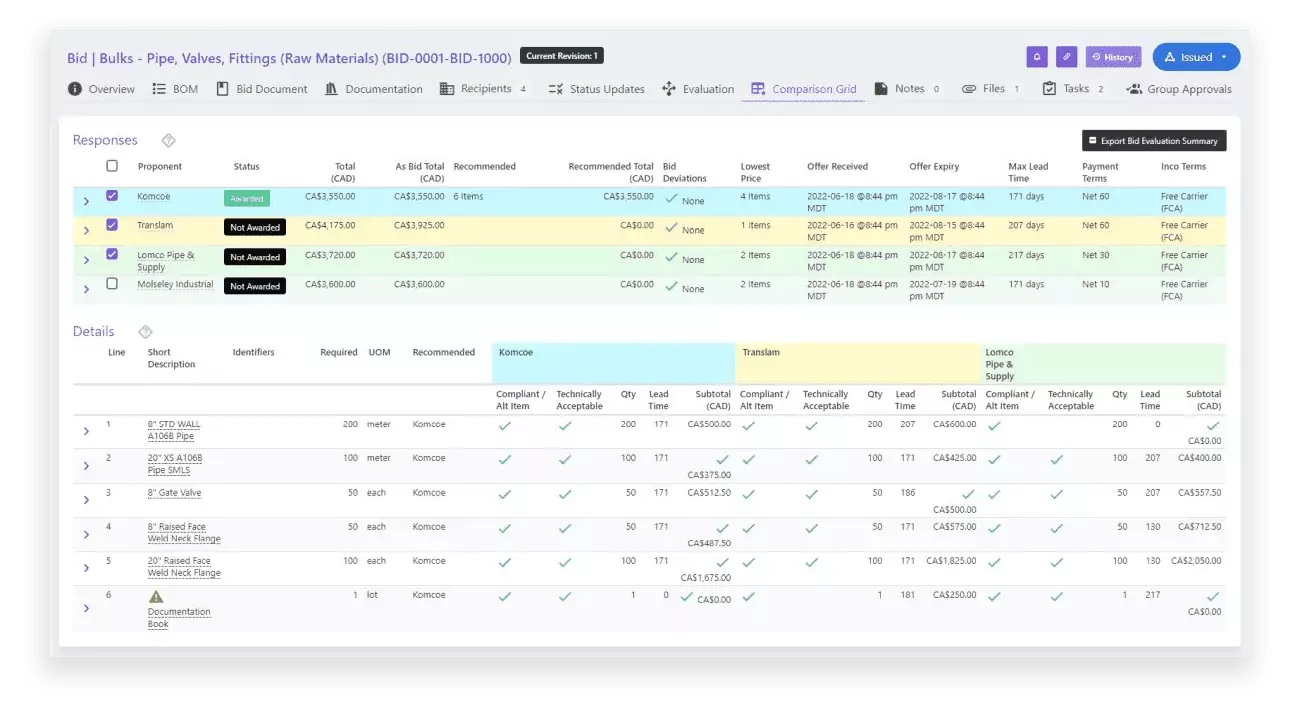Toggle the select-all proponents checkbox
The height and width of the screenshot is (708, 1300).
coord(112,166)
